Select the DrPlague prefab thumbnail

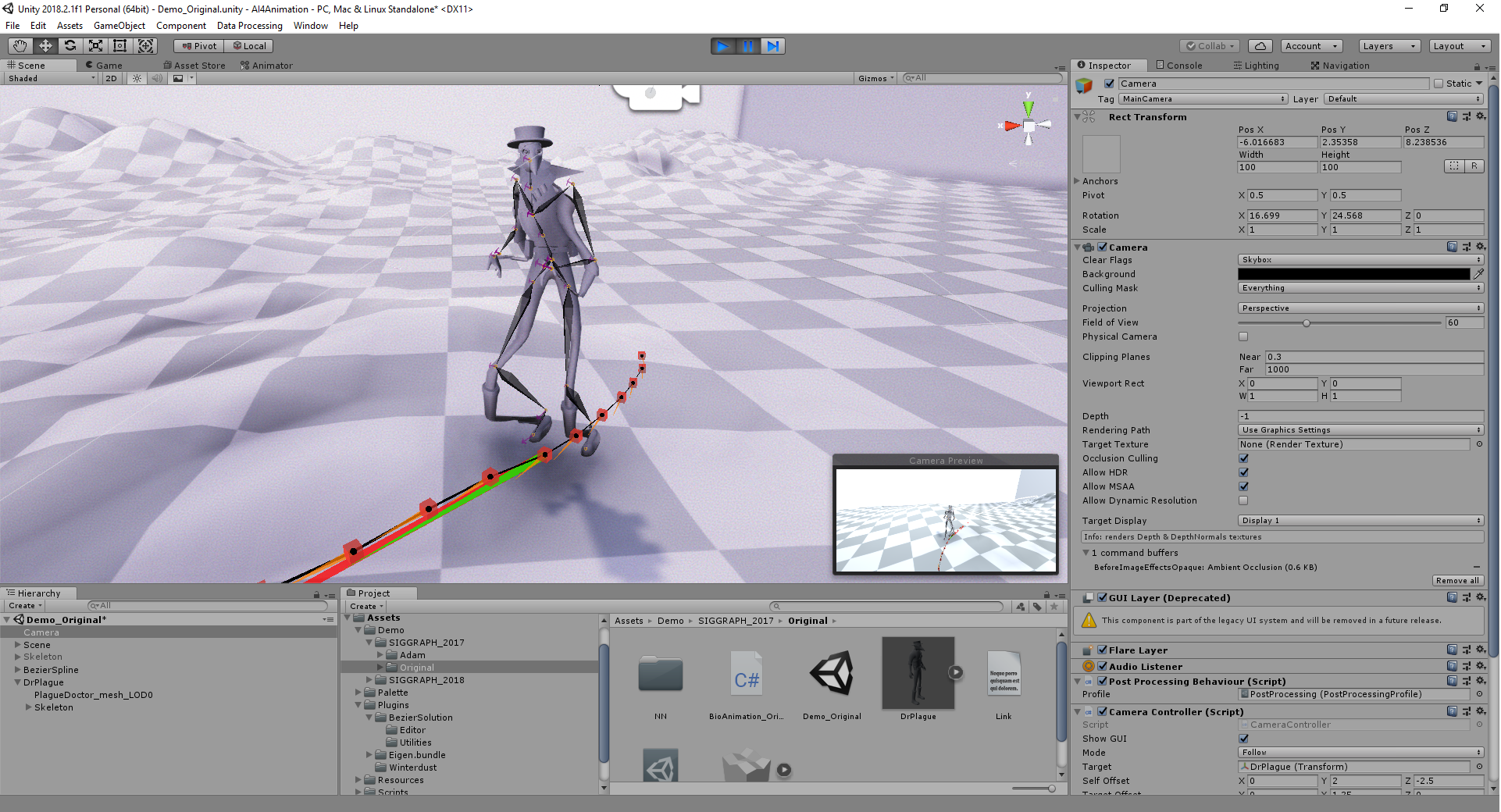click(x=918, y=673)
